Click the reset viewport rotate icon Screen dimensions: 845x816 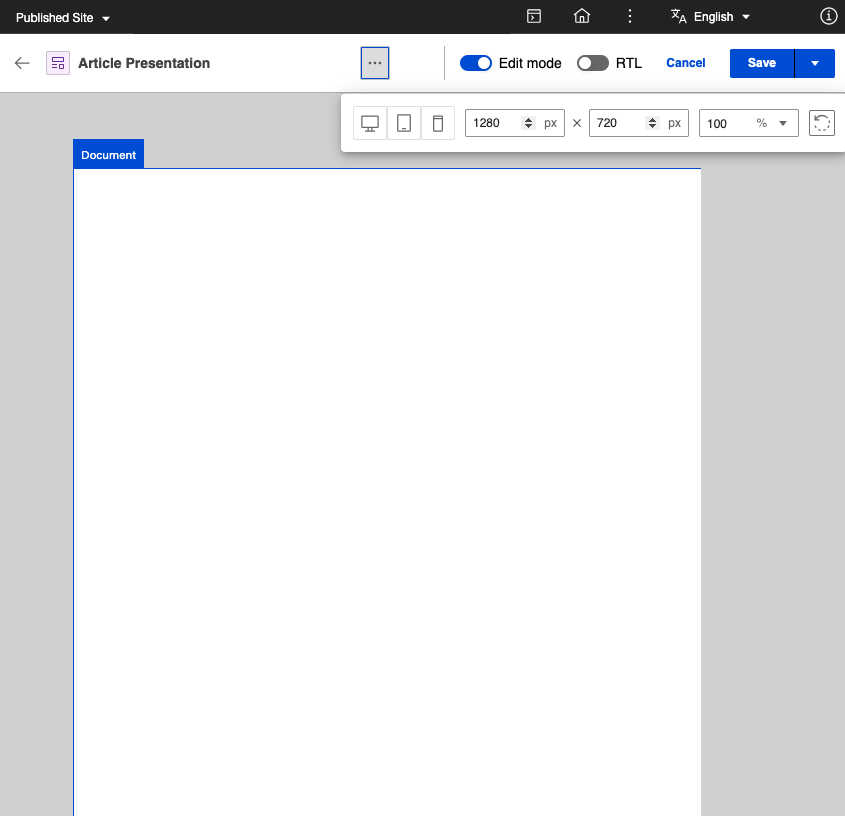coord(821,123)
